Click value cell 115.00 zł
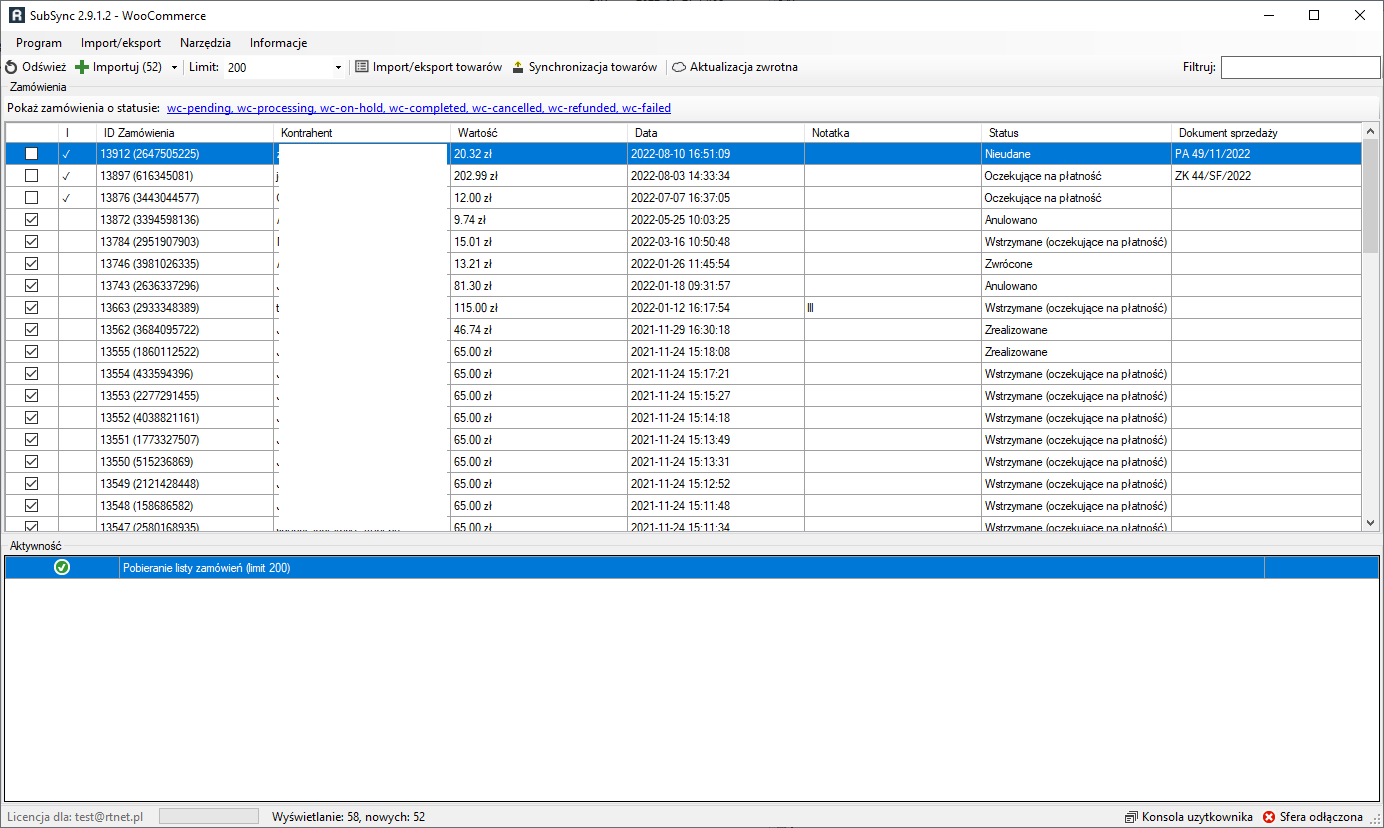Image resolution: width=1384 pixels, height=828 pixels. (539, 308)
